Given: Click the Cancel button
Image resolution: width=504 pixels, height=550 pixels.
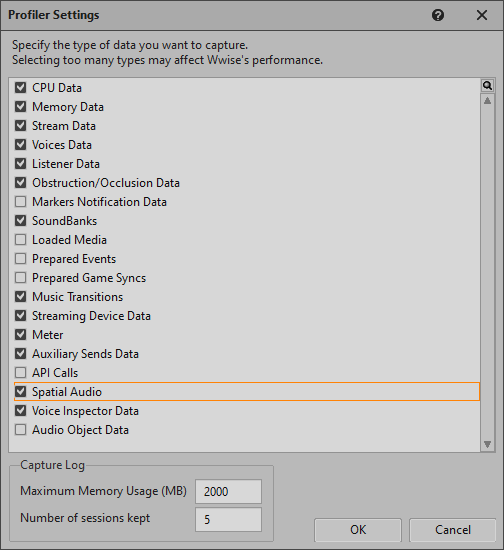Looking at the screenshot, I should 452,530.
